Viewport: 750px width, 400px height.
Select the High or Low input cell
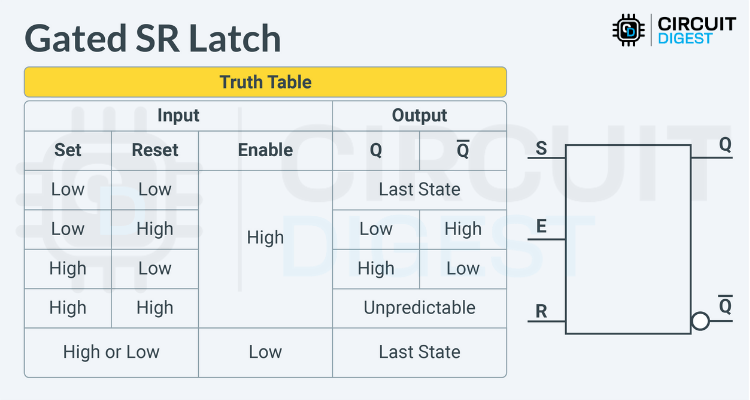pos(111,352)
